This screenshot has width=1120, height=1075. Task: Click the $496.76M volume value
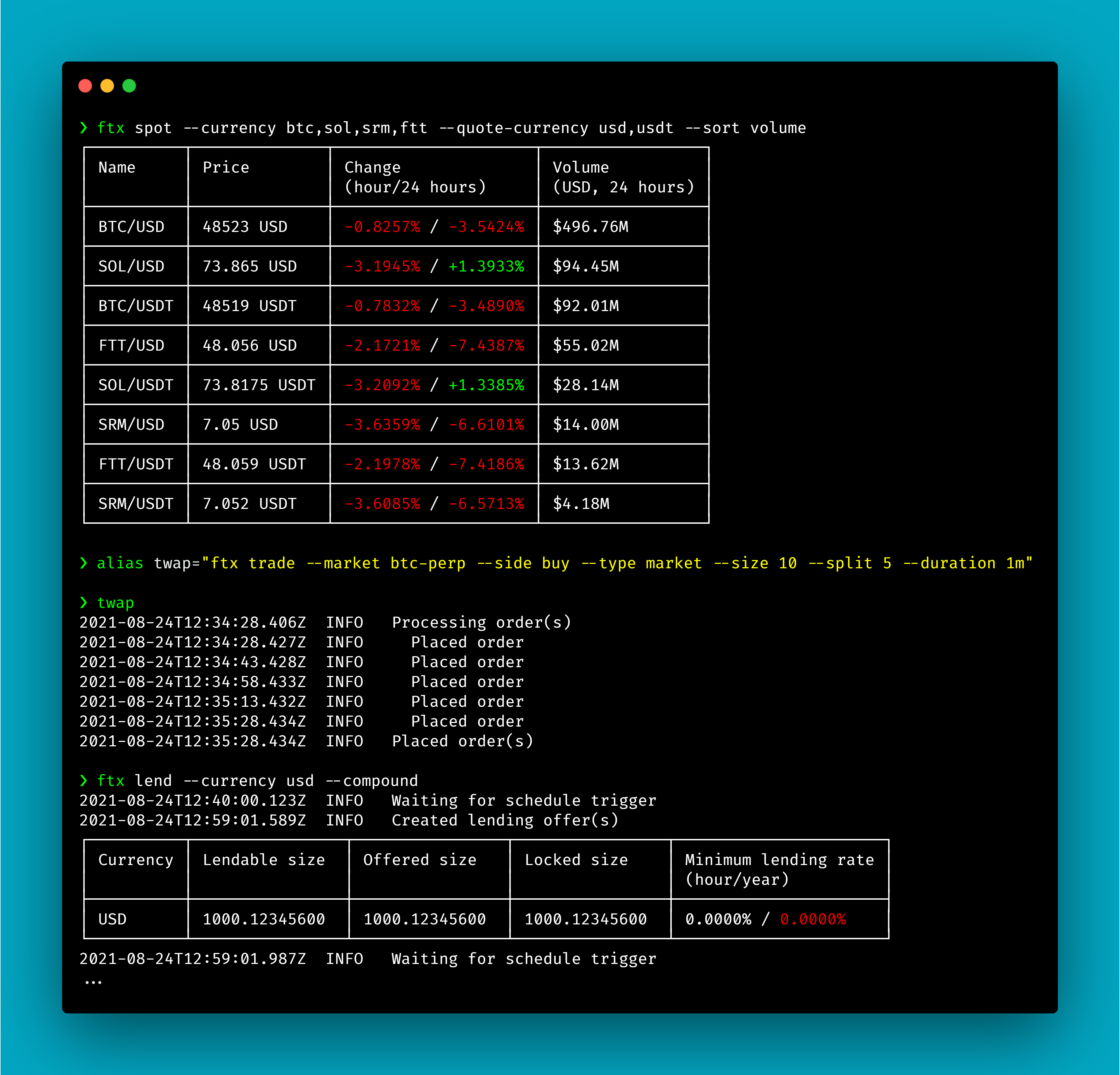click(590, 227)
